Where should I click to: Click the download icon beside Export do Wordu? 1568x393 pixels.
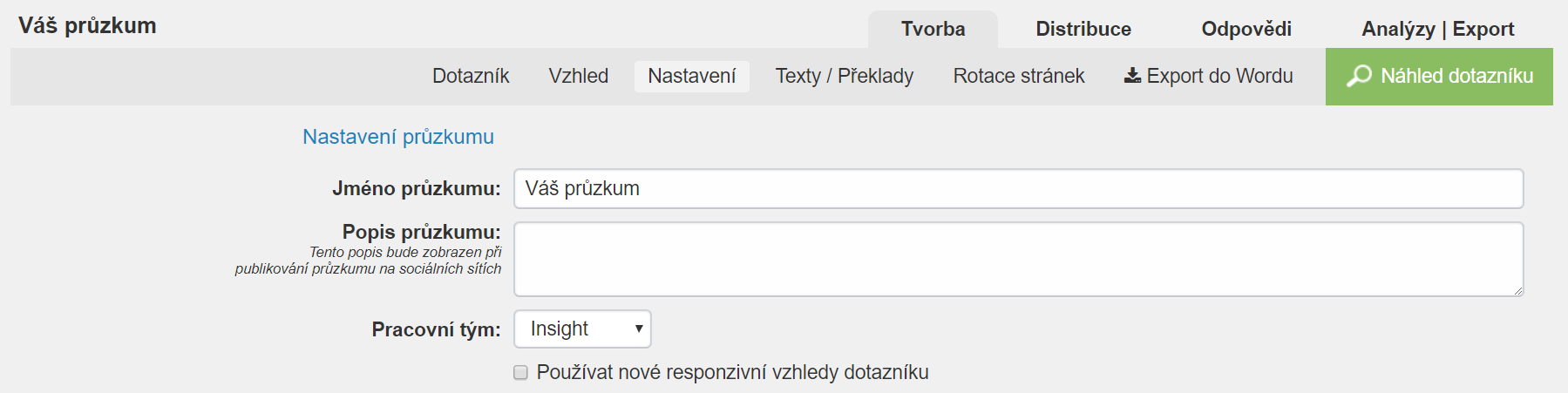pos(1132,76)
